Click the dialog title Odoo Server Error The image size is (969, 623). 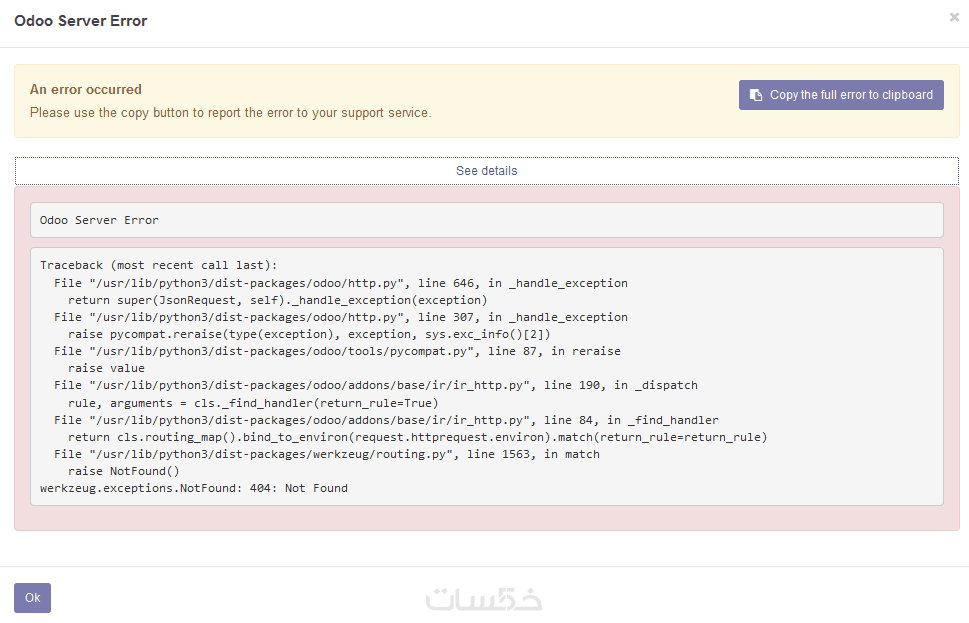click(81, 21)
